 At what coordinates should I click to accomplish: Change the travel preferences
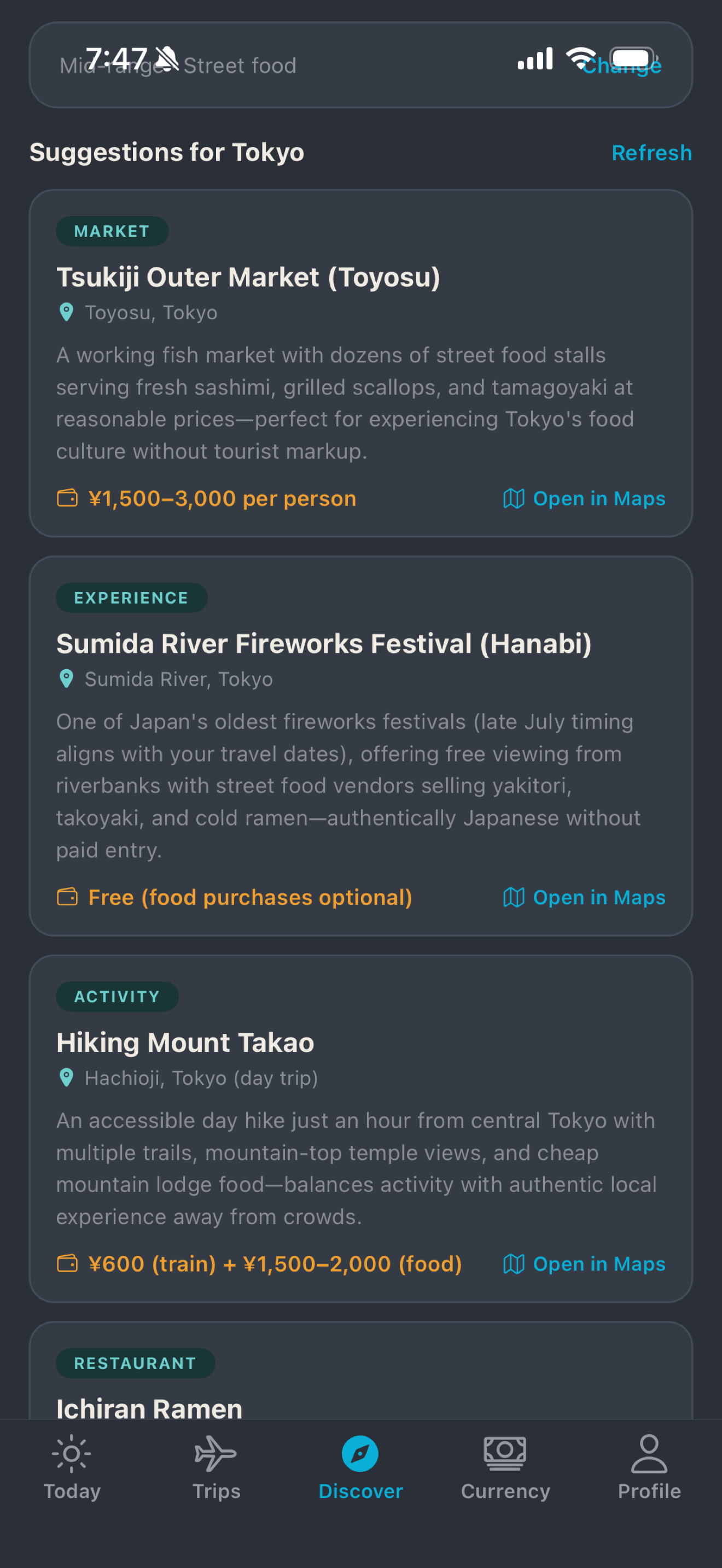pyautogui.click(x=621, y=65)
